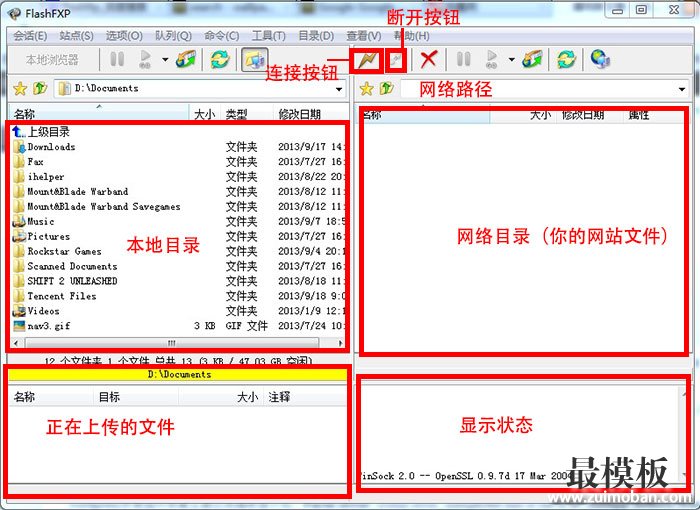Select the Downloads folder
Screen dimensions: 700x510
(50, 147)
